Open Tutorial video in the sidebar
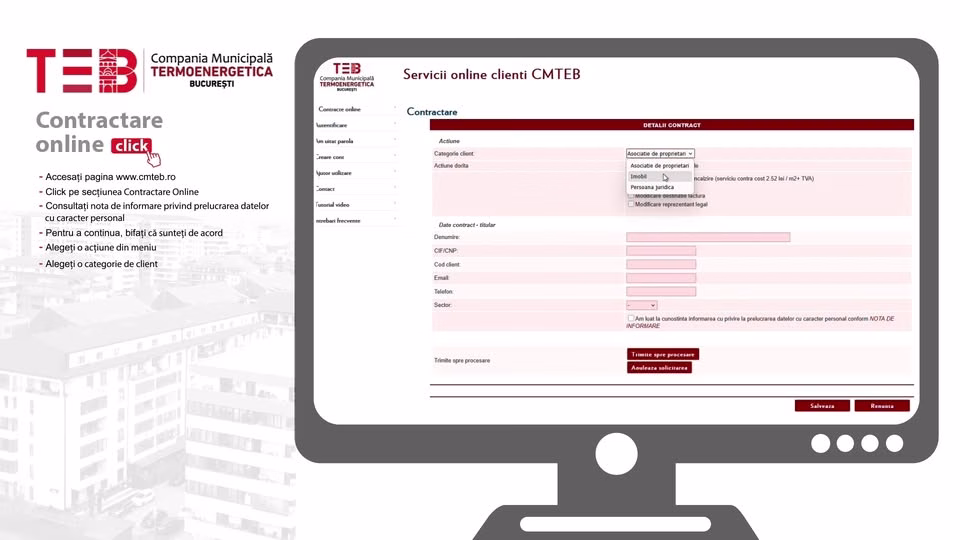This screenshot has height=540, width=960. [332, 204]
